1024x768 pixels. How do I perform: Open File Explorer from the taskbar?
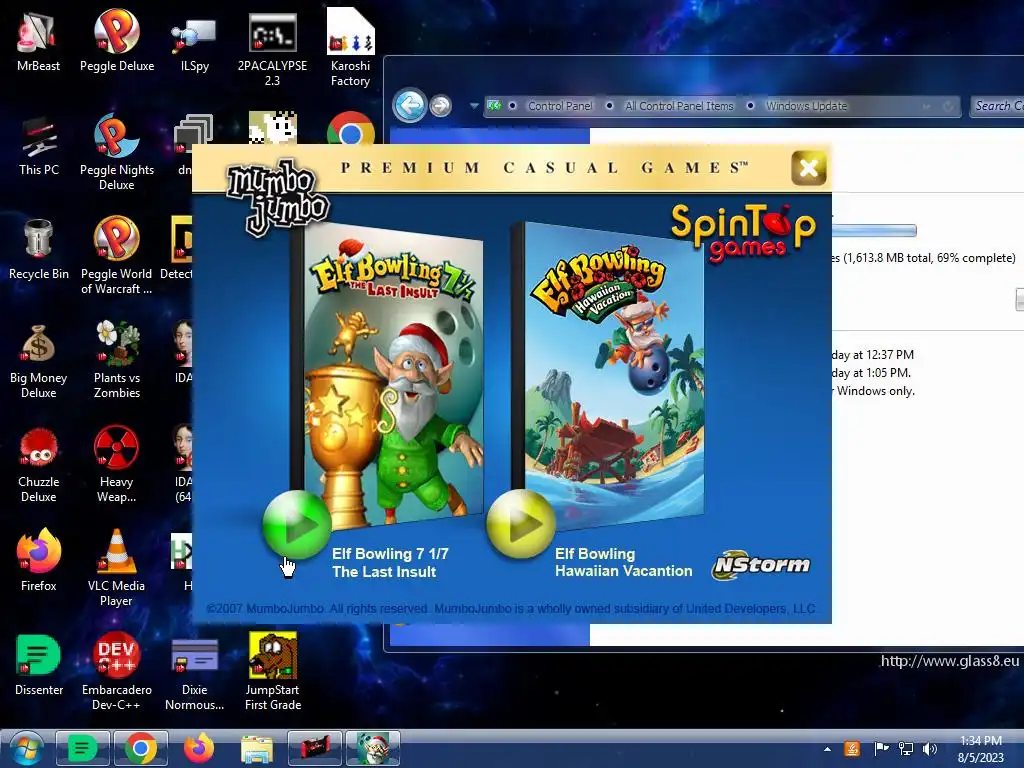(257, 748)
